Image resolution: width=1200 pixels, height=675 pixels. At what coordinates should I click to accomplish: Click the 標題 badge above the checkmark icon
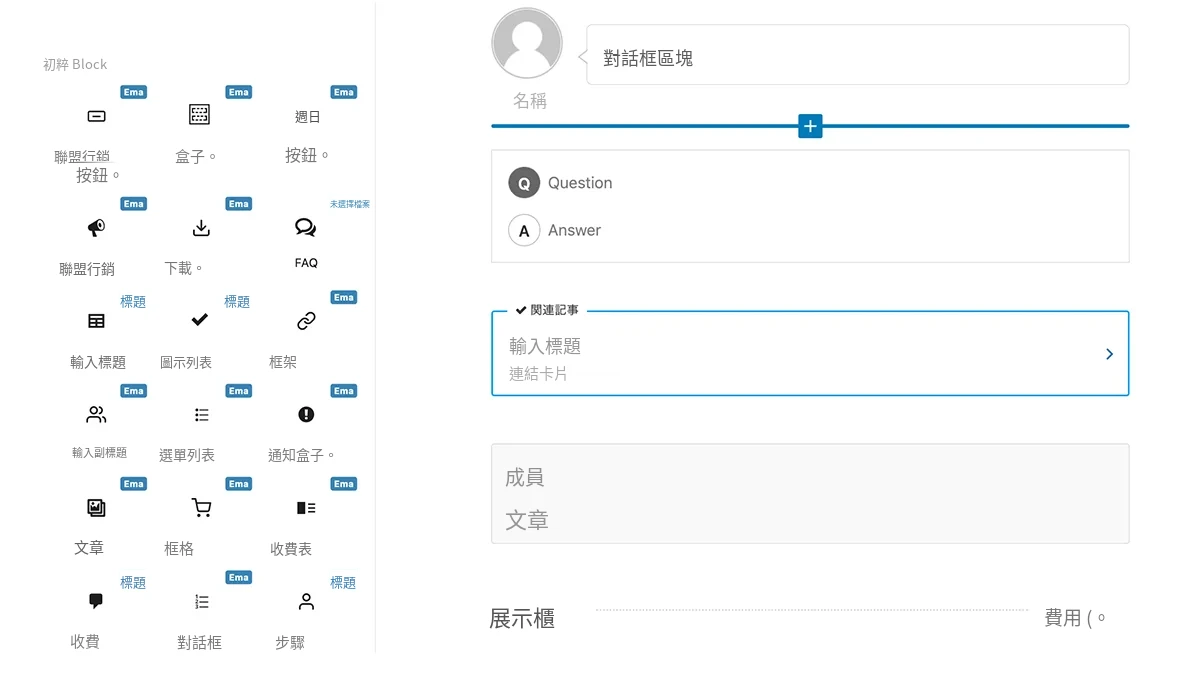click(237, 302)
